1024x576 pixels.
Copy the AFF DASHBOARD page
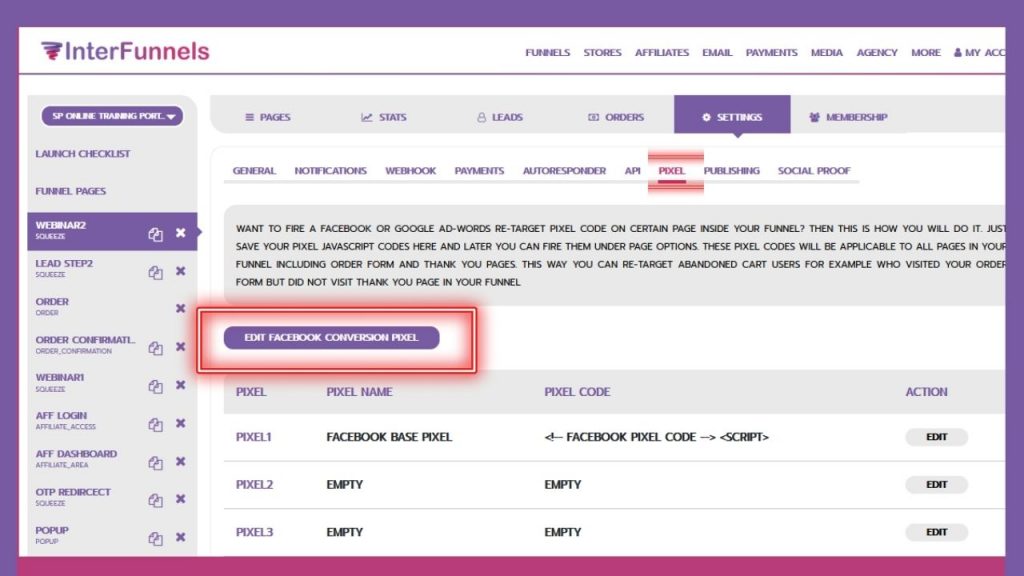(x=155, y=462)
